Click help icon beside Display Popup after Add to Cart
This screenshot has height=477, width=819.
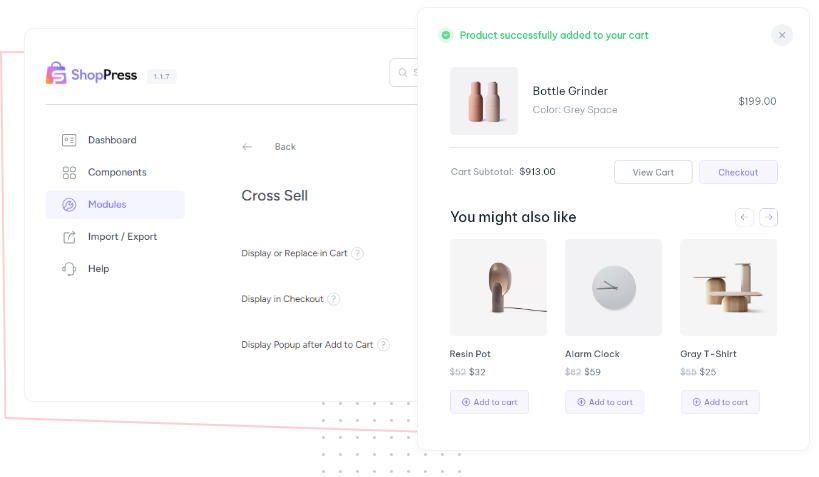coord(383,345)
